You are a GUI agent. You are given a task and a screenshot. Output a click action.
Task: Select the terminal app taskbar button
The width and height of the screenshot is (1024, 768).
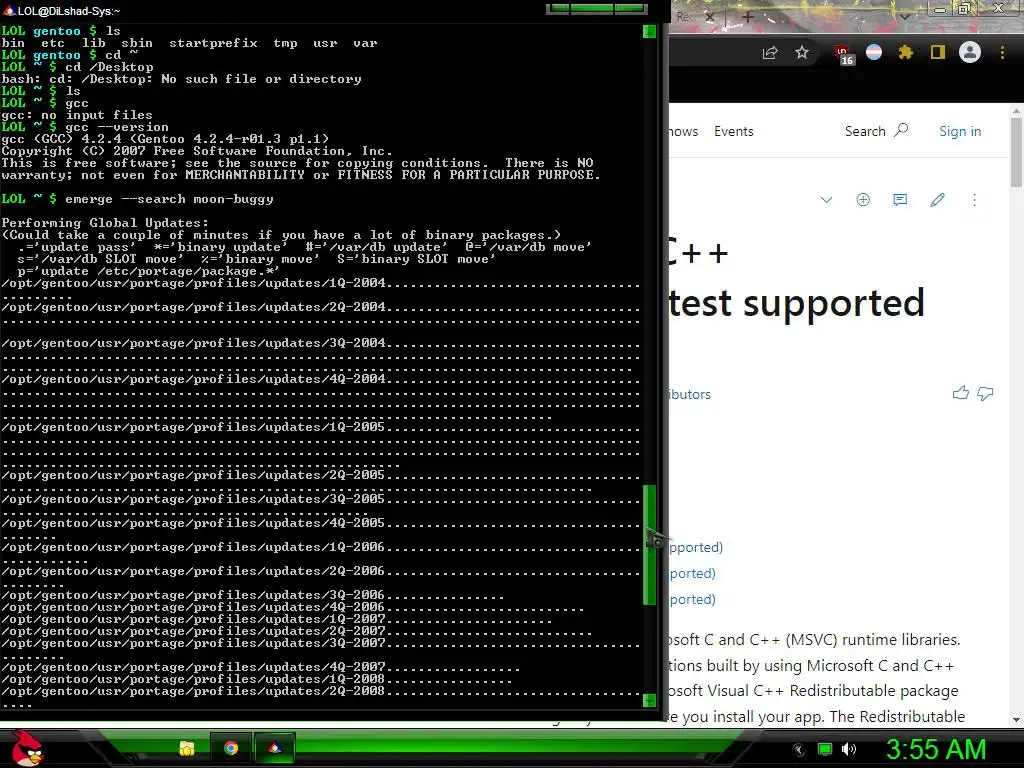pos(275,748)
